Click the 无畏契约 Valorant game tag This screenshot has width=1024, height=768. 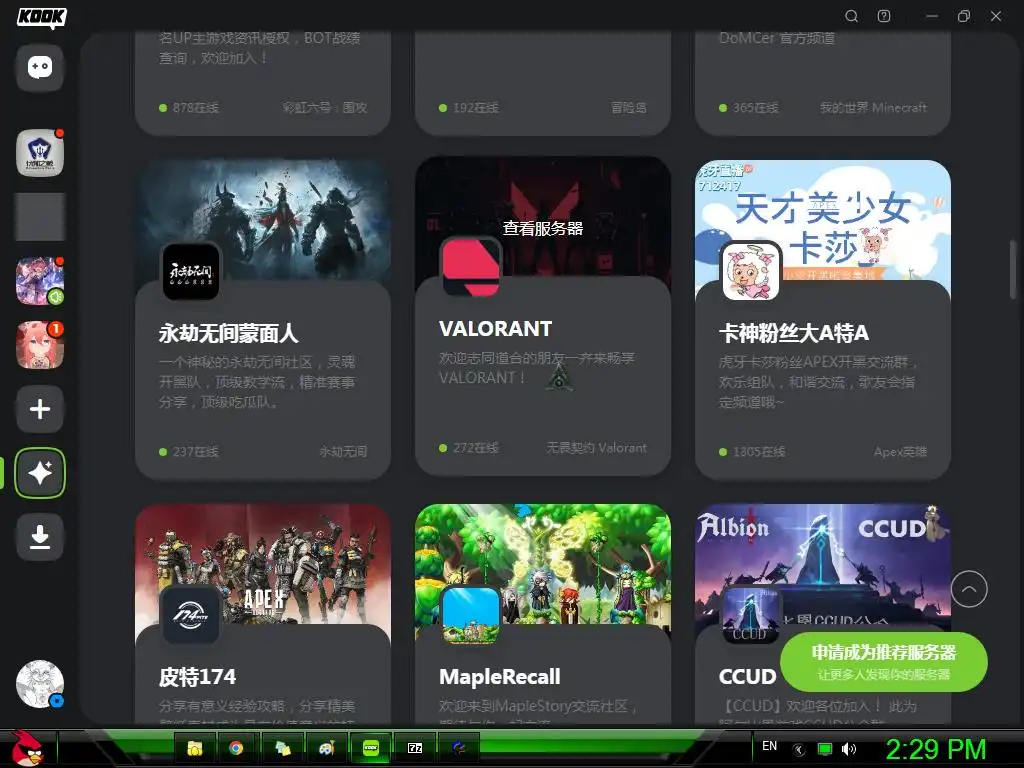click(x=597, y=447)
